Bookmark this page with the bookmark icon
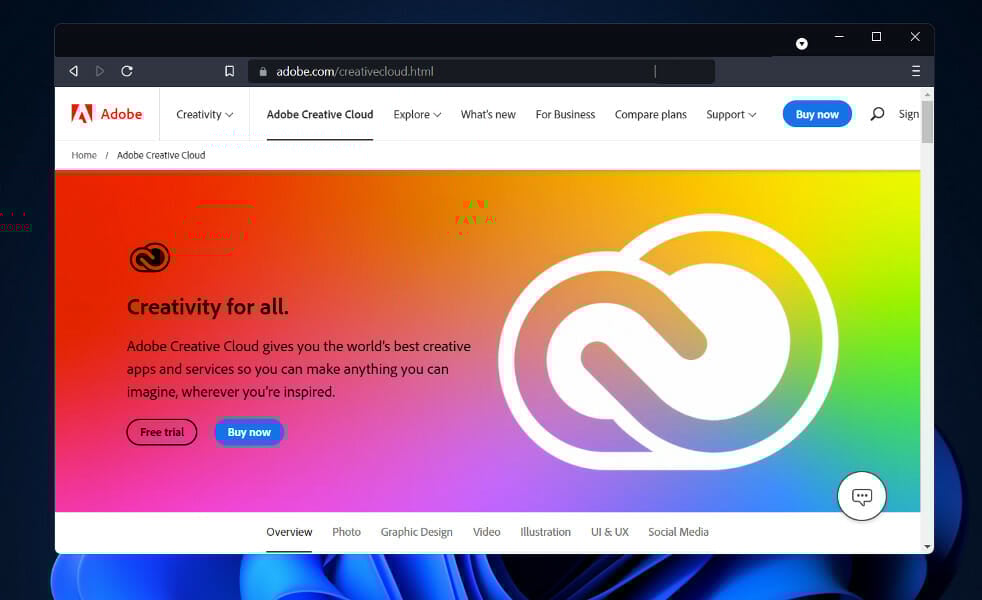This screenshot has width=982, height=600. pyautogui.click(x=230, y=71)
